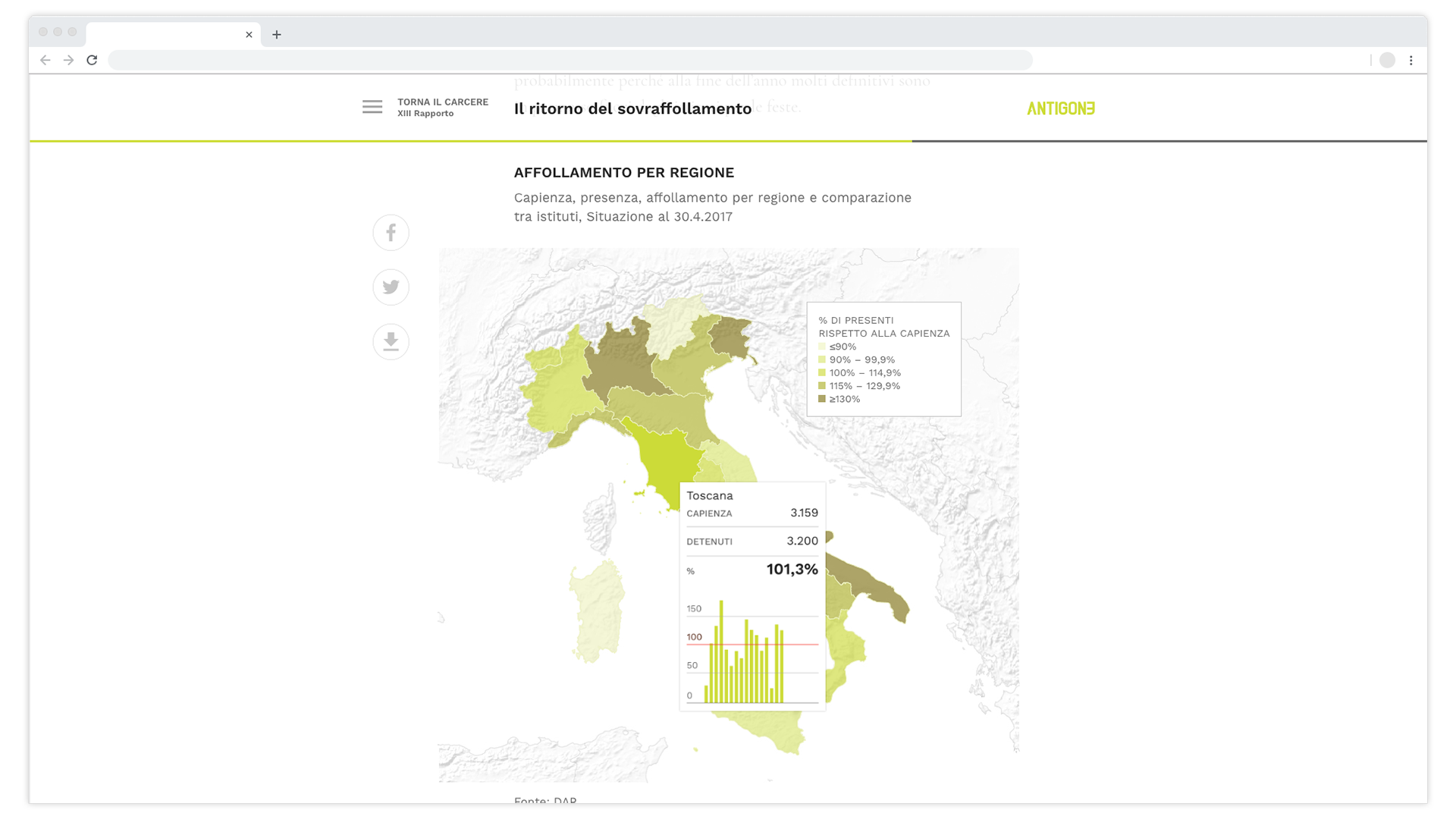Select the ≤90% legend swatch
1456x819 pixels.
[x=822, y=347]
